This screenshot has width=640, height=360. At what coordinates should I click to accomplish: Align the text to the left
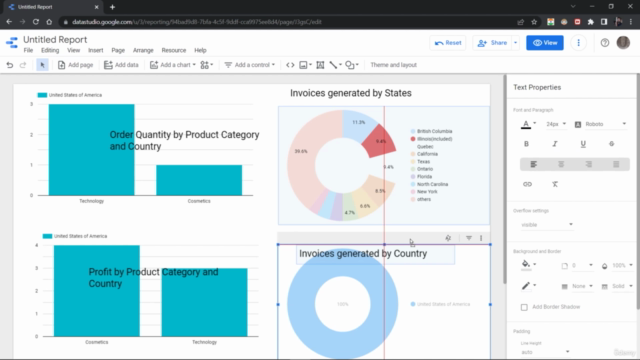(533, 164)
